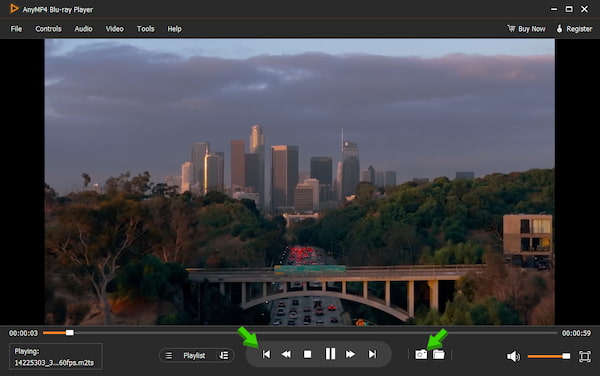Close the AnyMP4 Blu-ray Player window
The width and height of the screenshot is (600, 376).
coord(584,9)
